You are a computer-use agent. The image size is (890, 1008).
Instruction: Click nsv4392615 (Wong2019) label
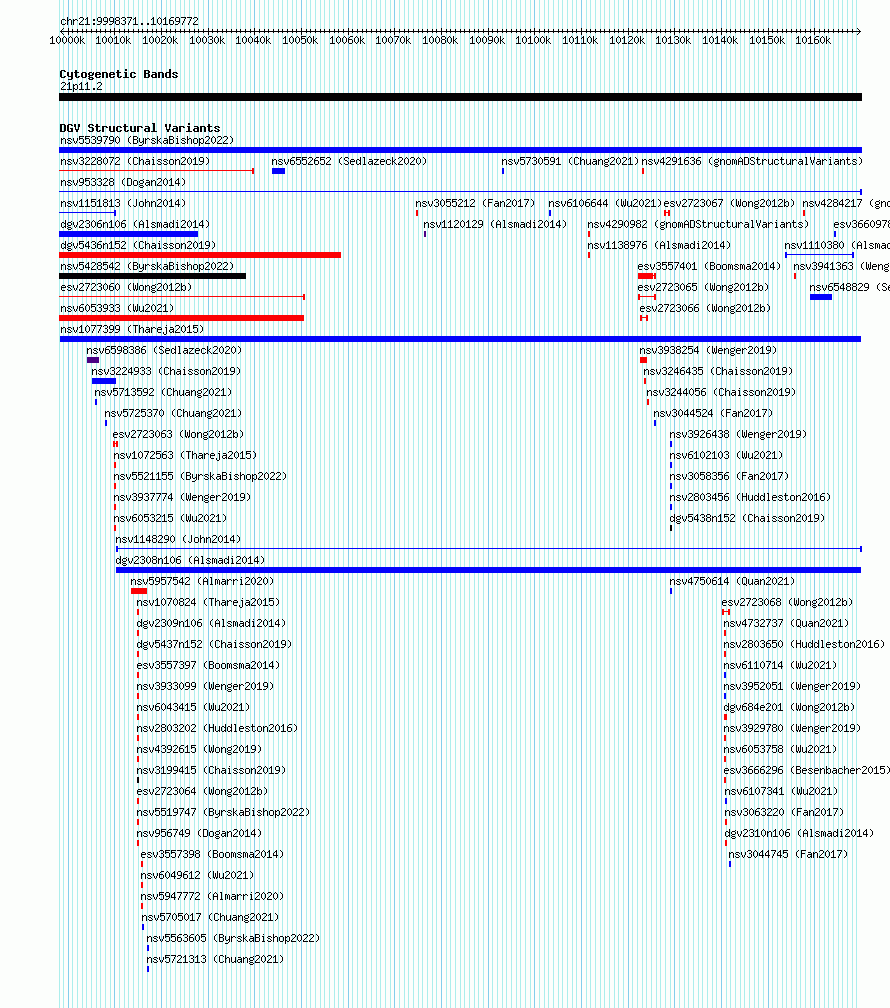point(199,750)
